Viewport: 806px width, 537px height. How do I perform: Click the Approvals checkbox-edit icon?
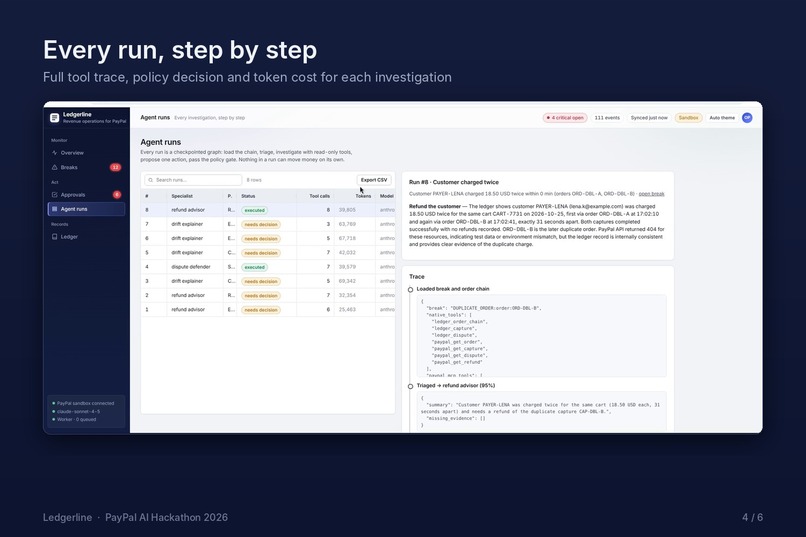[54, 195]
